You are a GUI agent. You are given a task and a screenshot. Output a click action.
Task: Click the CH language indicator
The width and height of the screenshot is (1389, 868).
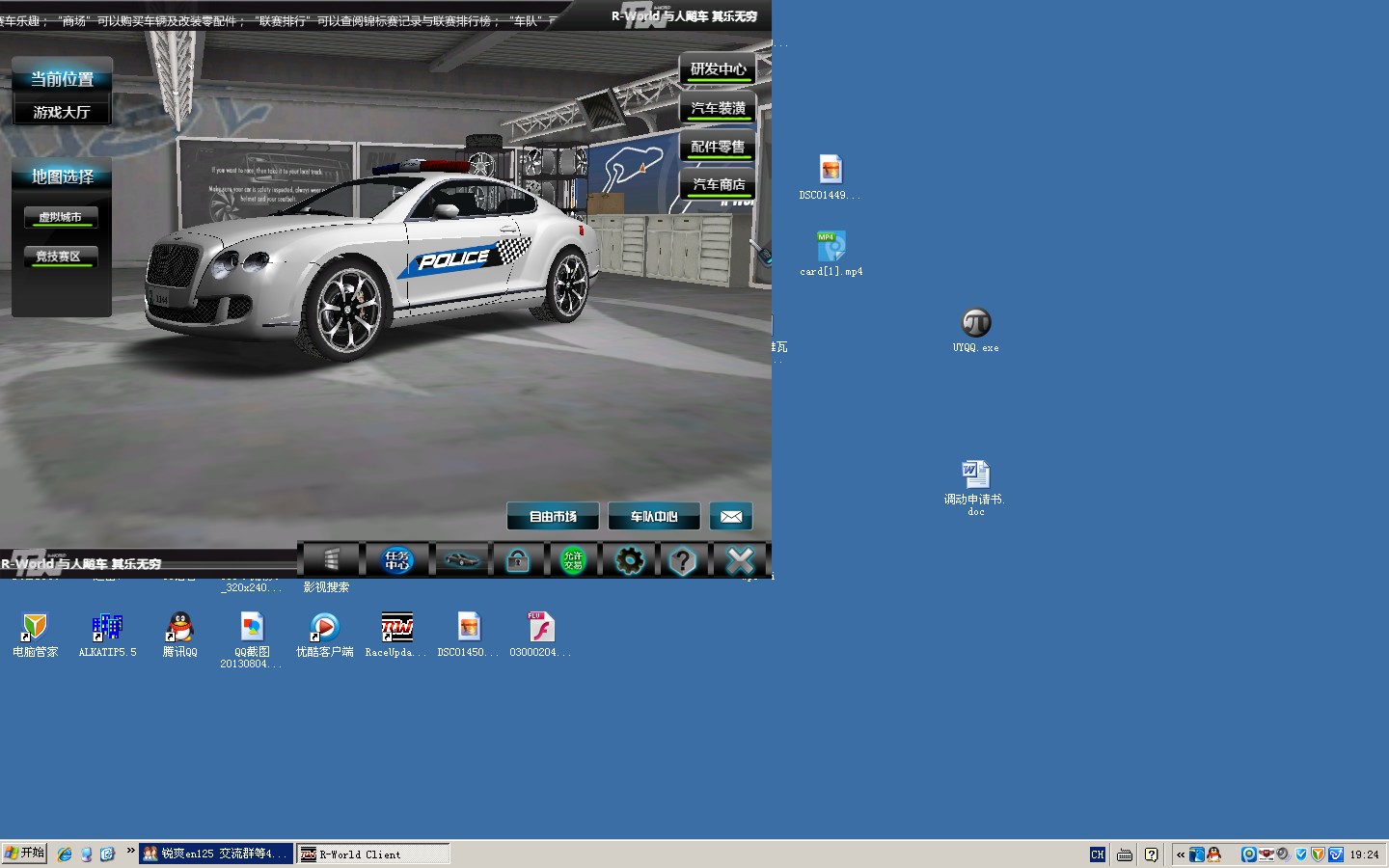pyautogui.click(x=1097, y=854)
